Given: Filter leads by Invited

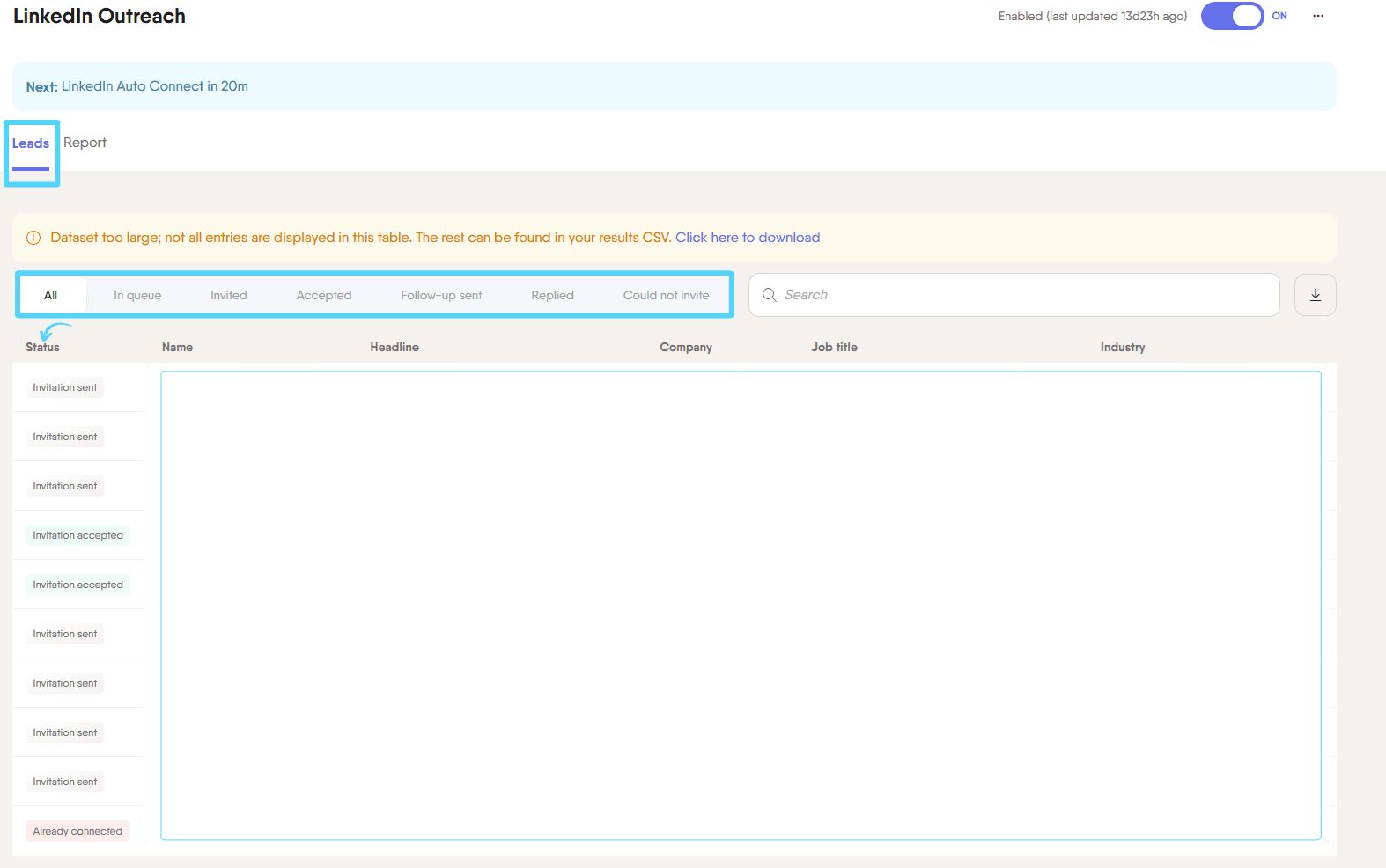Looking at the screenshot, I should tap(229, 295).
